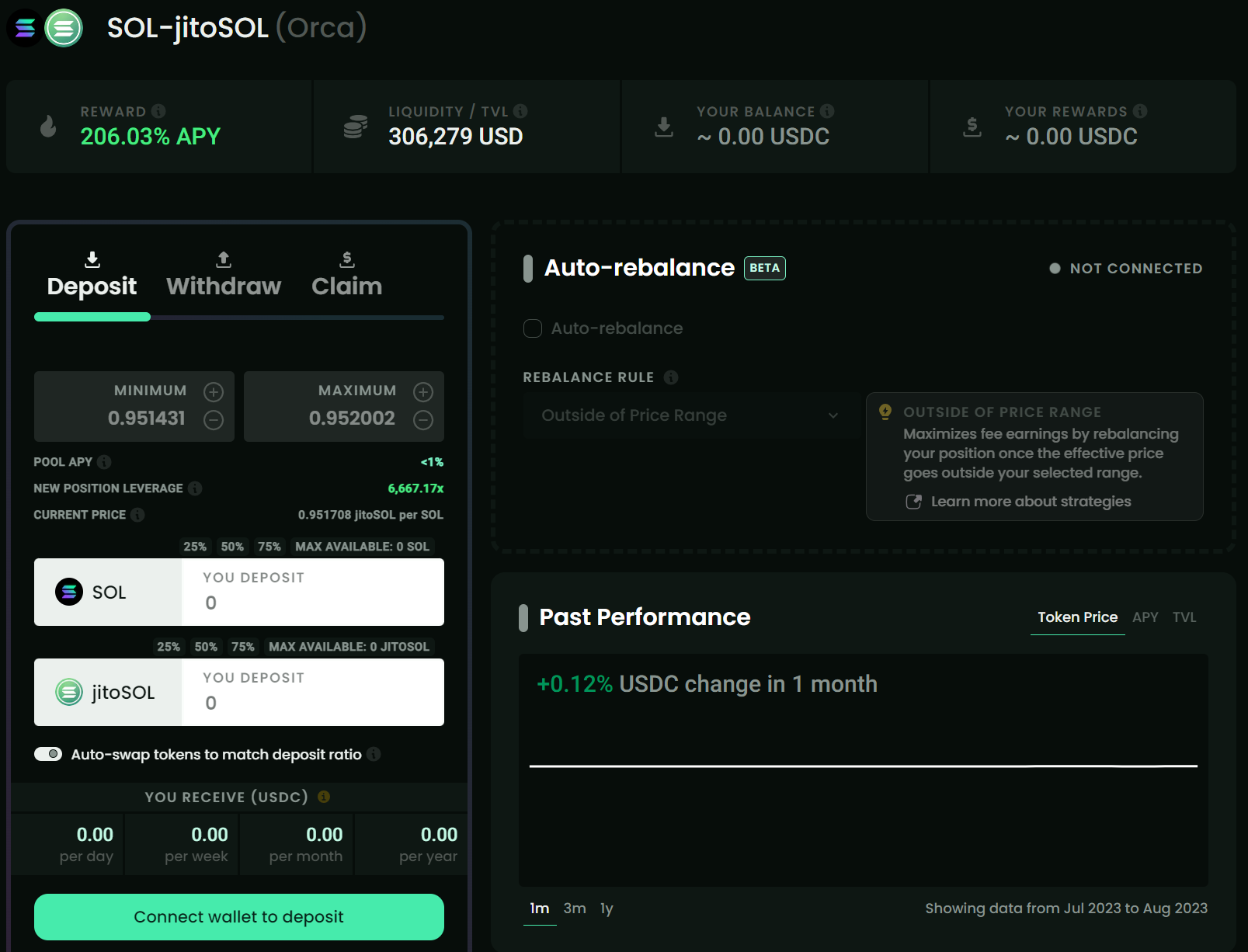Increase the Minimum price with plus icon
Viewport: 1248px width, 952px height.
214,392
